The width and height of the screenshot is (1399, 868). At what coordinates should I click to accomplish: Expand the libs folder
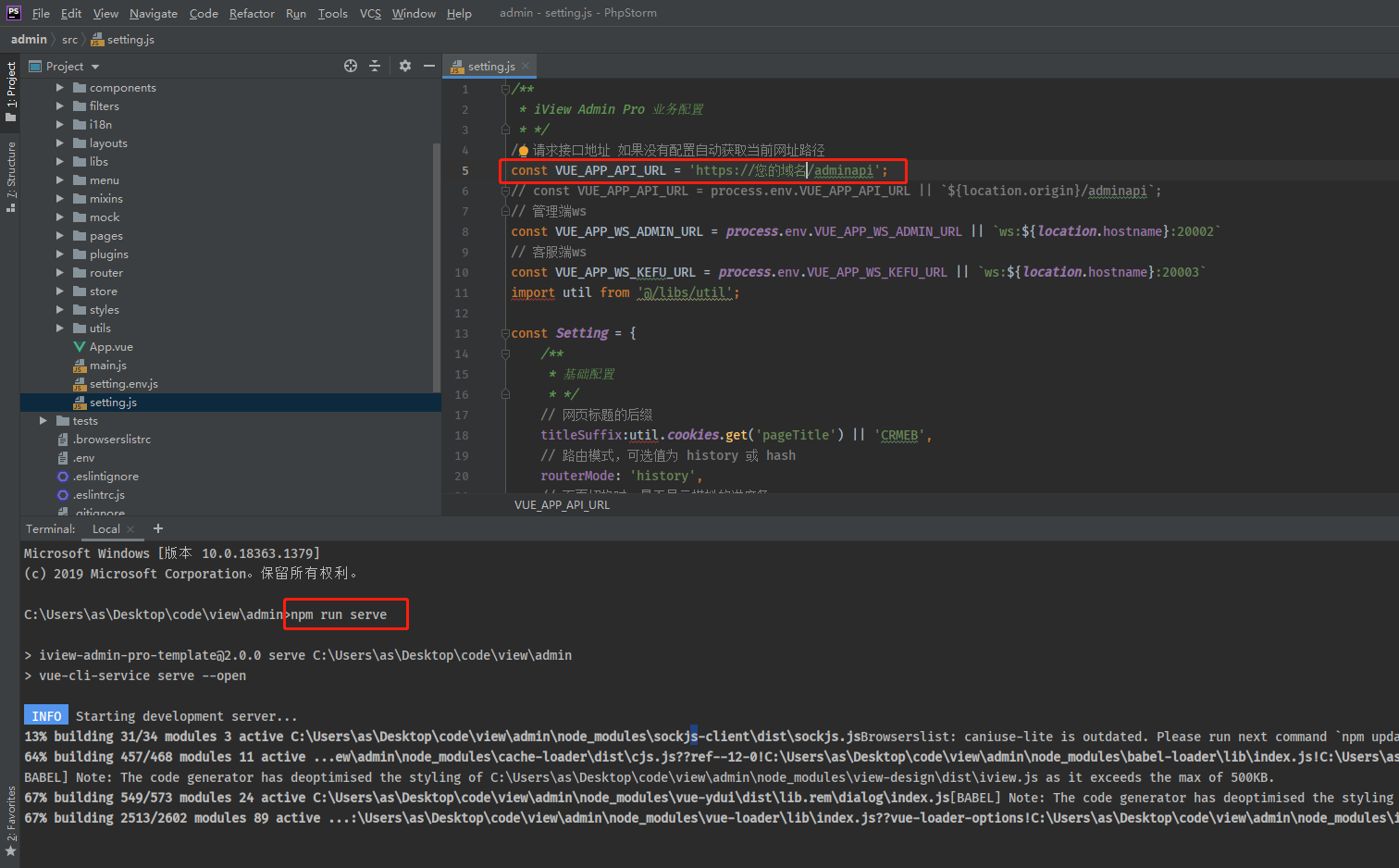60,162
